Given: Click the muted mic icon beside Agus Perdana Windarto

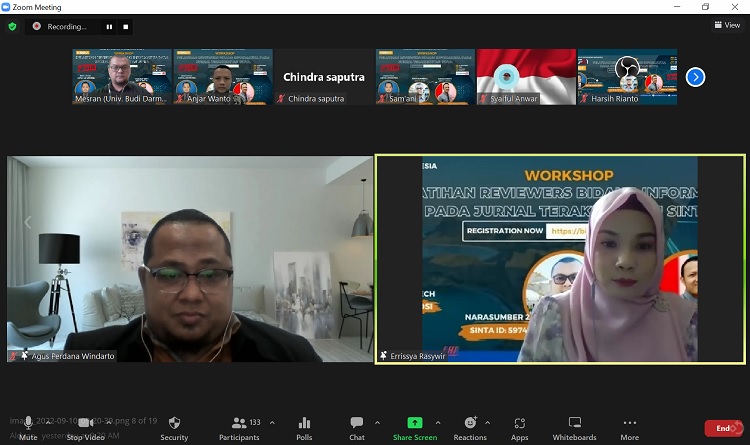Looking at the screenshot, I should [x=13, y=356].
